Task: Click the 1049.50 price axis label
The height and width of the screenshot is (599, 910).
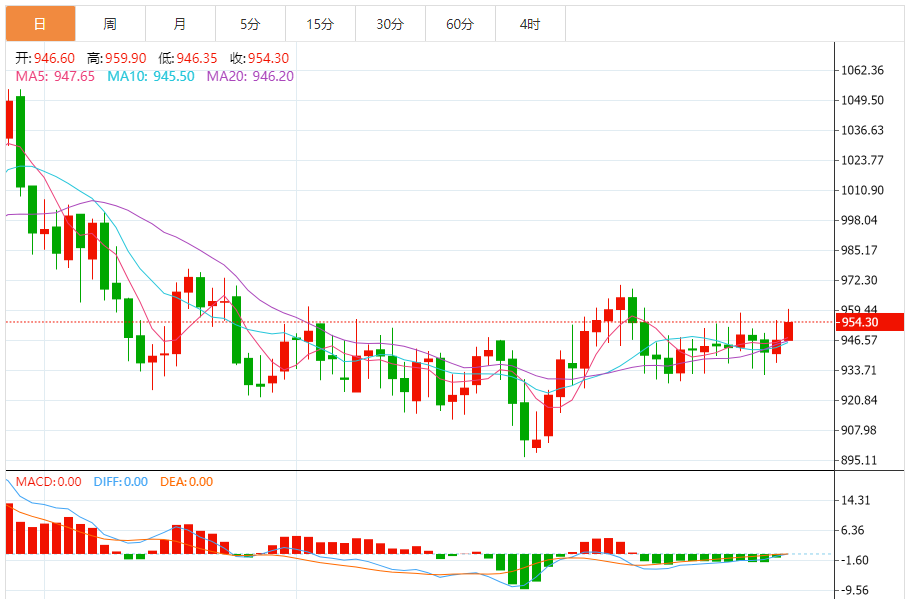Action: coord(862,100)
